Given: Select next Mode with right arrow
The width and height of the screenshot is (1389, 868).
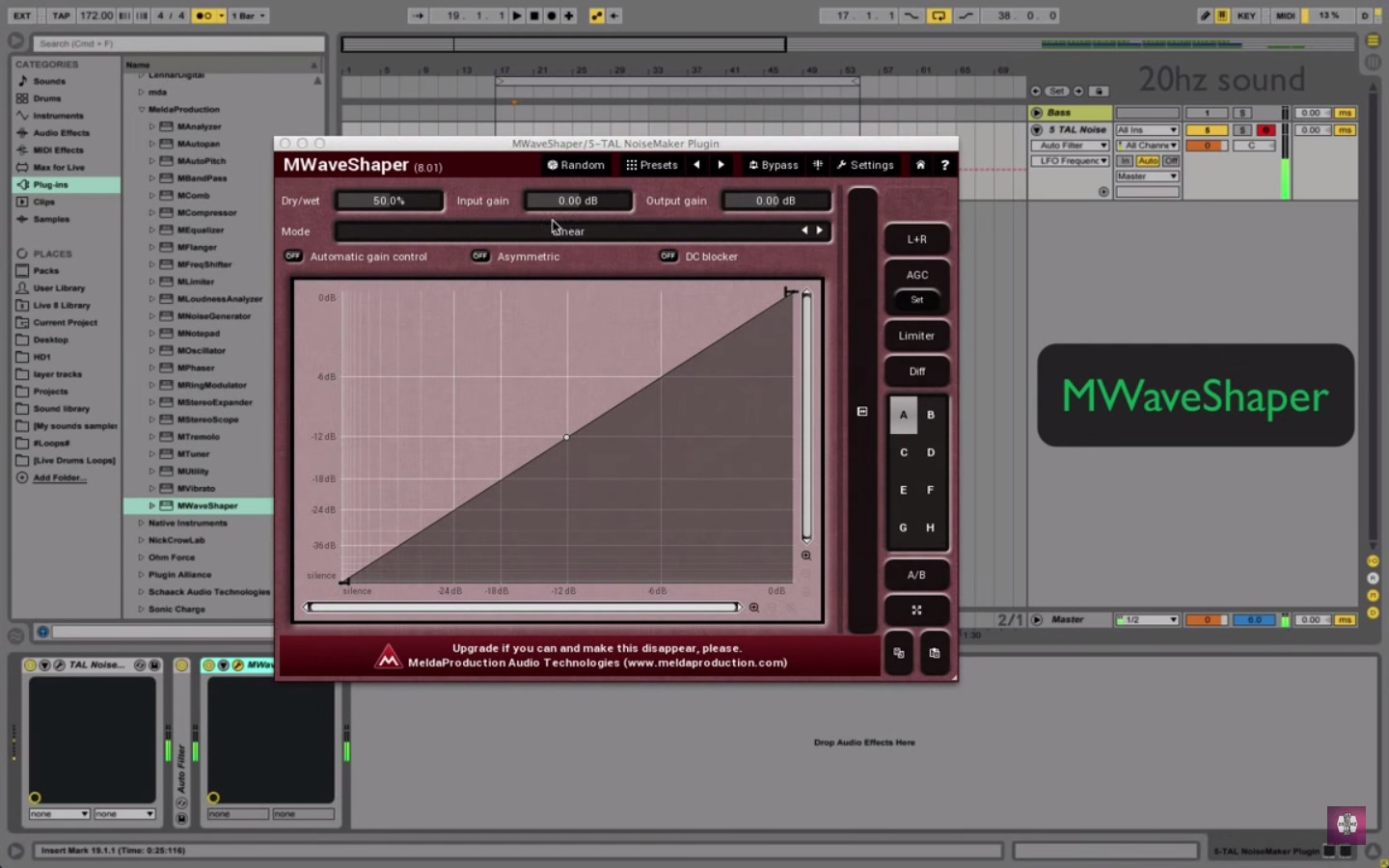Looking at the screenshot, I should pos(820,231).
